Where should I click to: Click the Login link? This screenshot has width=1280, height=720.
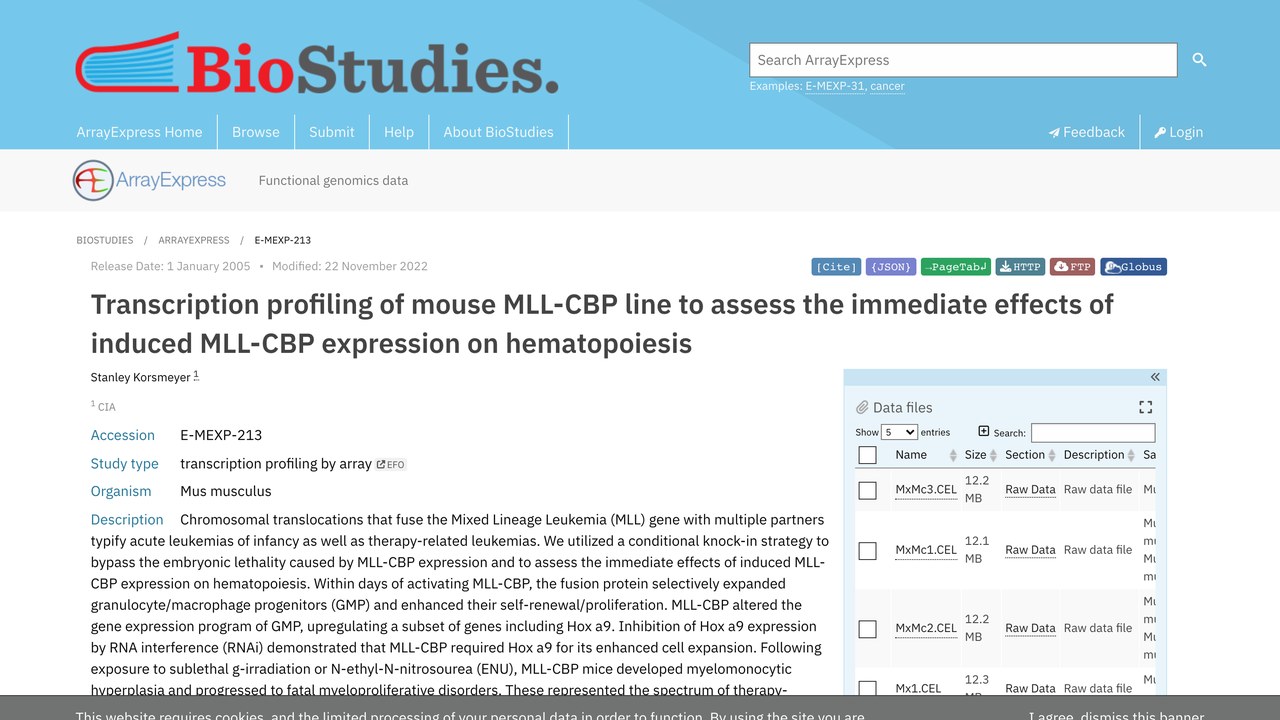1179,132
